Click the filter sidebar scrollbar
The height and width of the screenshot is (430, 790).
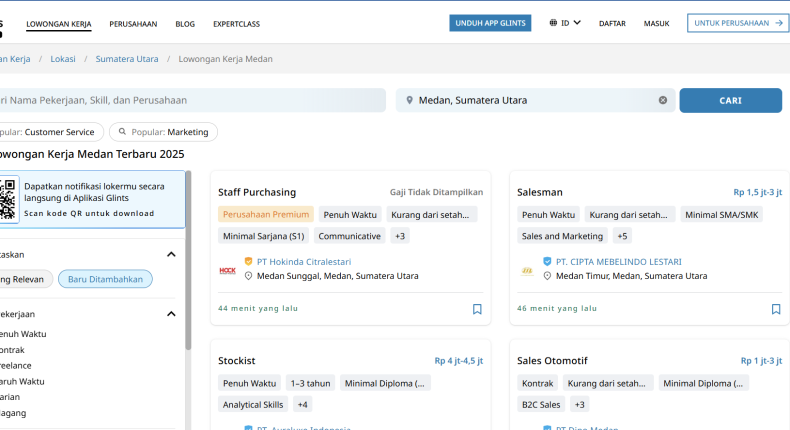coord(188,260)
